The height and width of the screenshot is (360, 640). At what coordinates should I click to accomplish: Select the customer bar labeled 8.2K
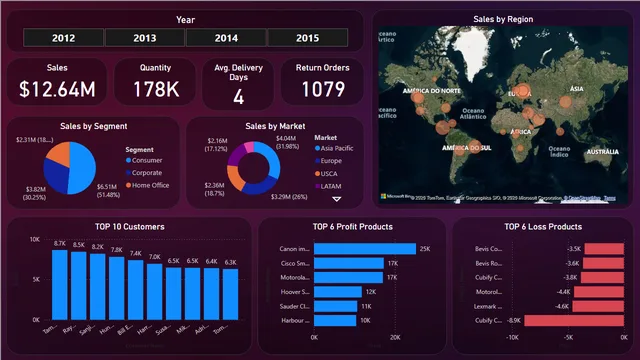click(x=98, y=287)
